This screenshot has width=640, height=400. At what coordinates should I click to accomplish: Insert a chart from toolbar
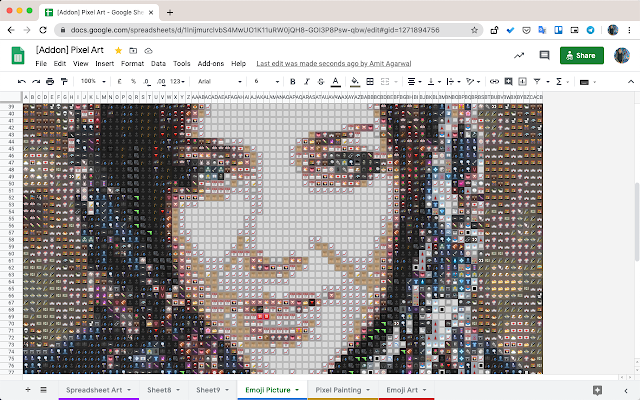(522, 82)
